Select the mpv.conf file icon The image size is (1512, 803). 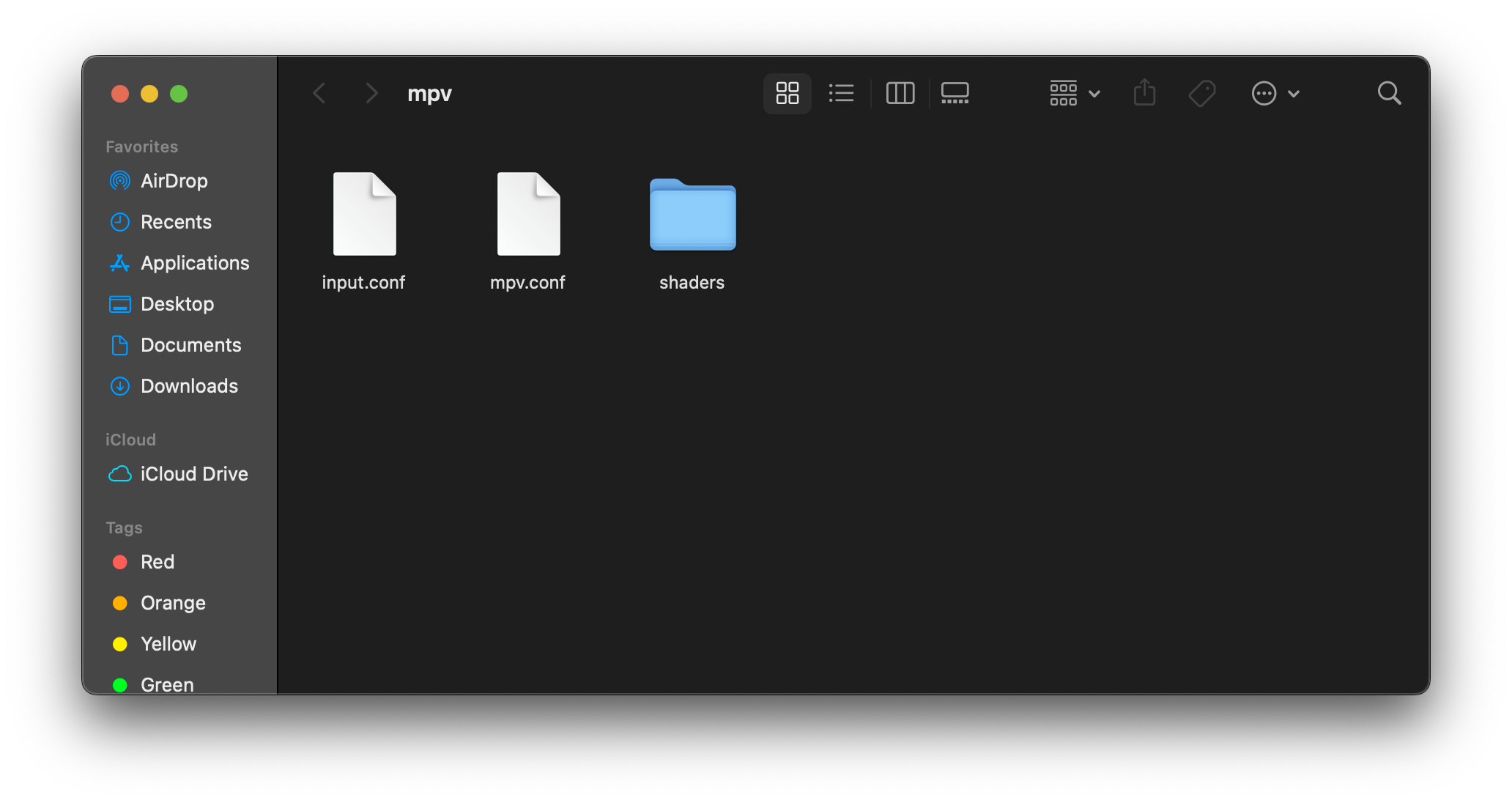click(528, 215)
